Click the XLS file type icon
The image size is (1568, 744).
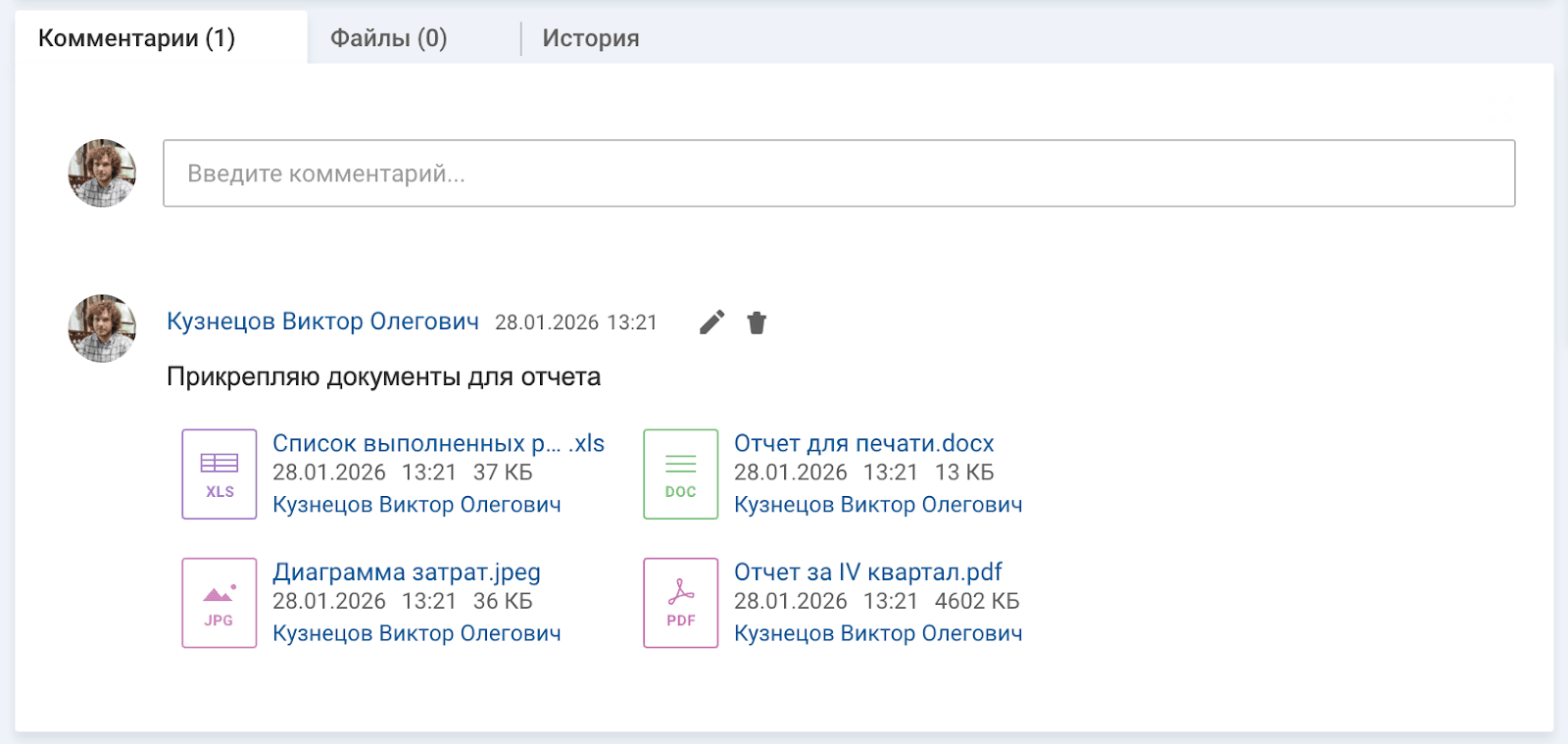pyautogui.click(x=220, y=474)
